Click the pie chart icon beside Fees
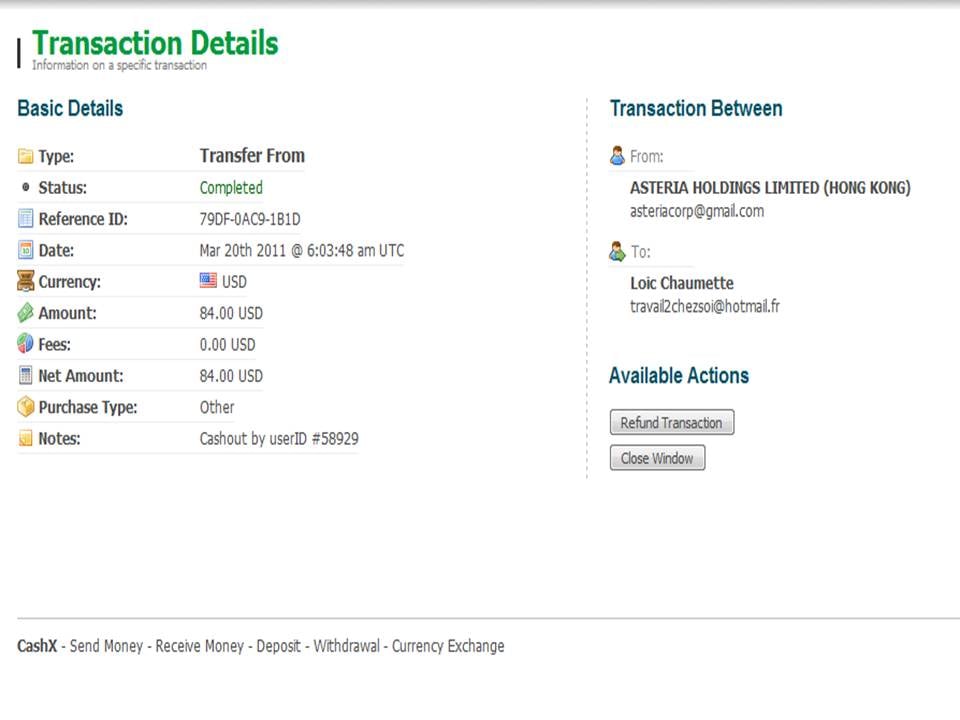This screenshot has height=720, width=960. point(25,343)
